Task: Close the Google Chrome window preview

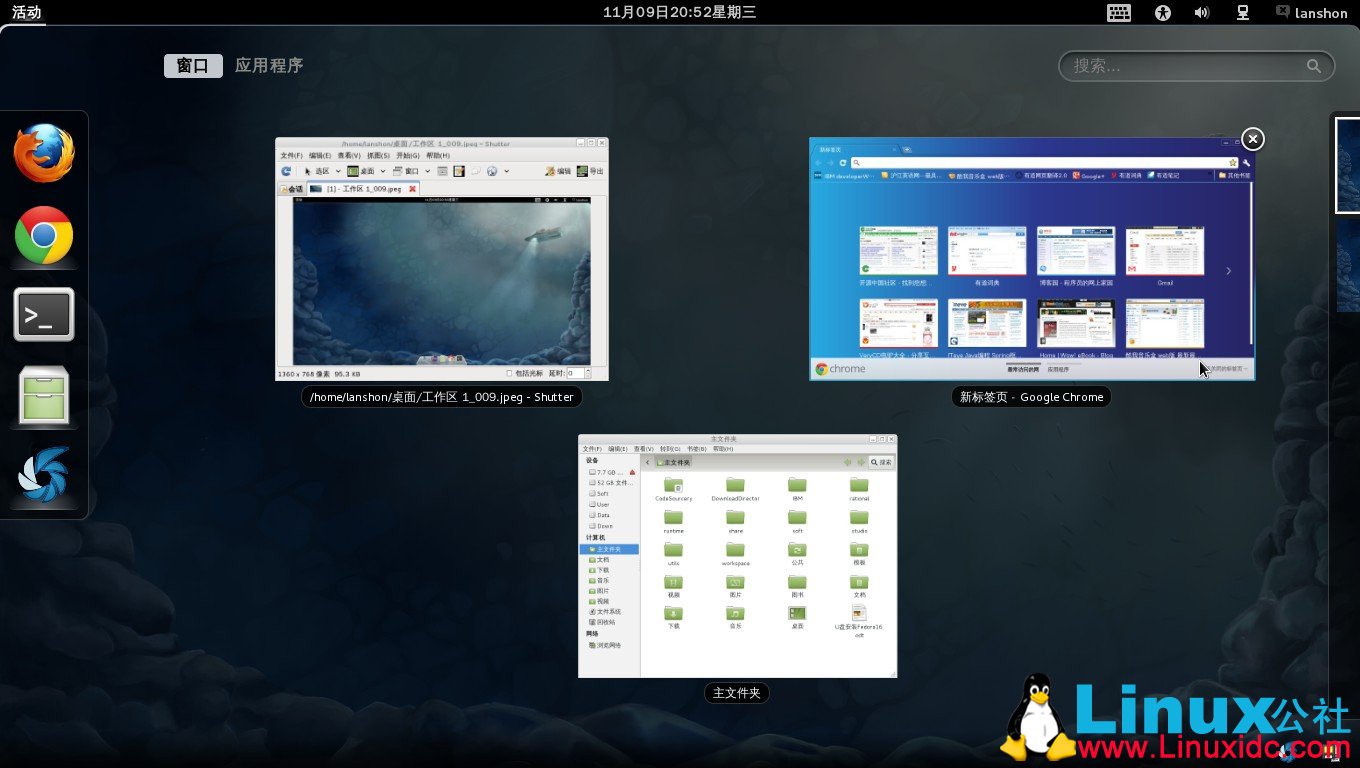Action: tap(1252, 139)
